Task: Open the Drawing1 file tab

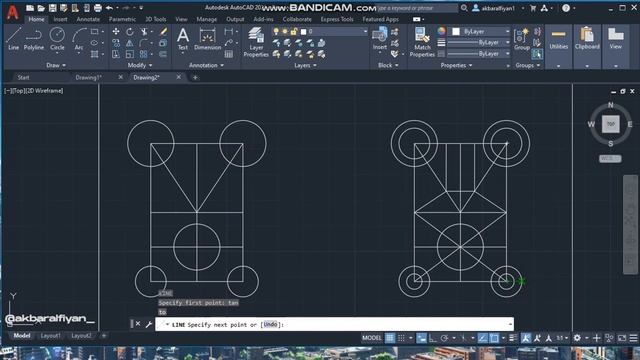Action: tap(89, 77)
